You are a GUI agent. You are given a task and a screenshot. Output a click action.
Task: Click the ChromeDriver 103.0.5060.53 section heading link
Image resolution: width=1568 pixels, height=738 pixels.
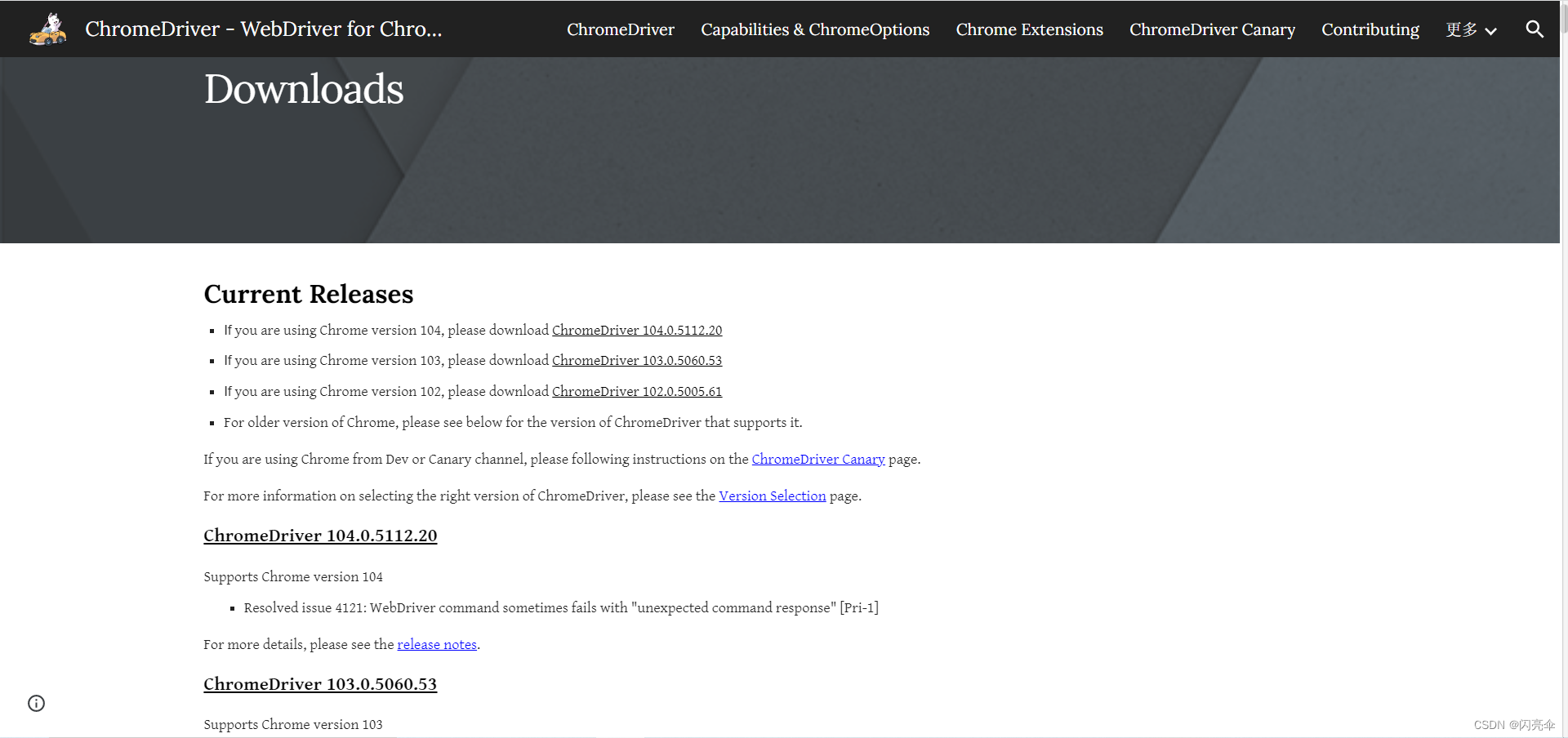(320, 684)
